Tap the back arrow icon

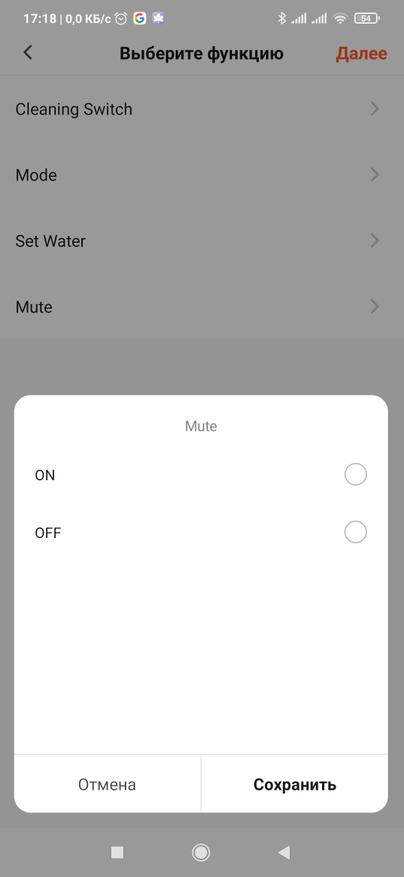pos(27,53)
